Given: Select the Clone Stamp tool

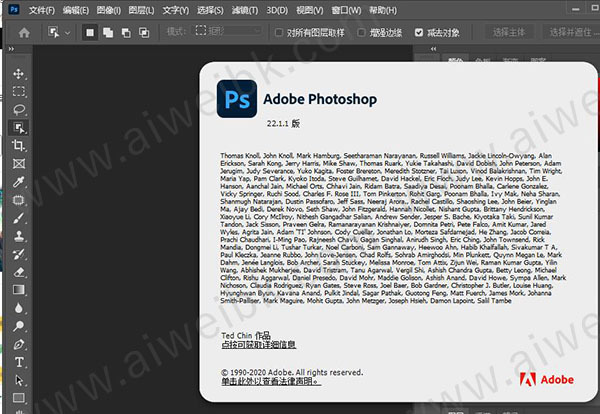Looking at the screenshot, I should pyautogui.click(x=18, y=236).
